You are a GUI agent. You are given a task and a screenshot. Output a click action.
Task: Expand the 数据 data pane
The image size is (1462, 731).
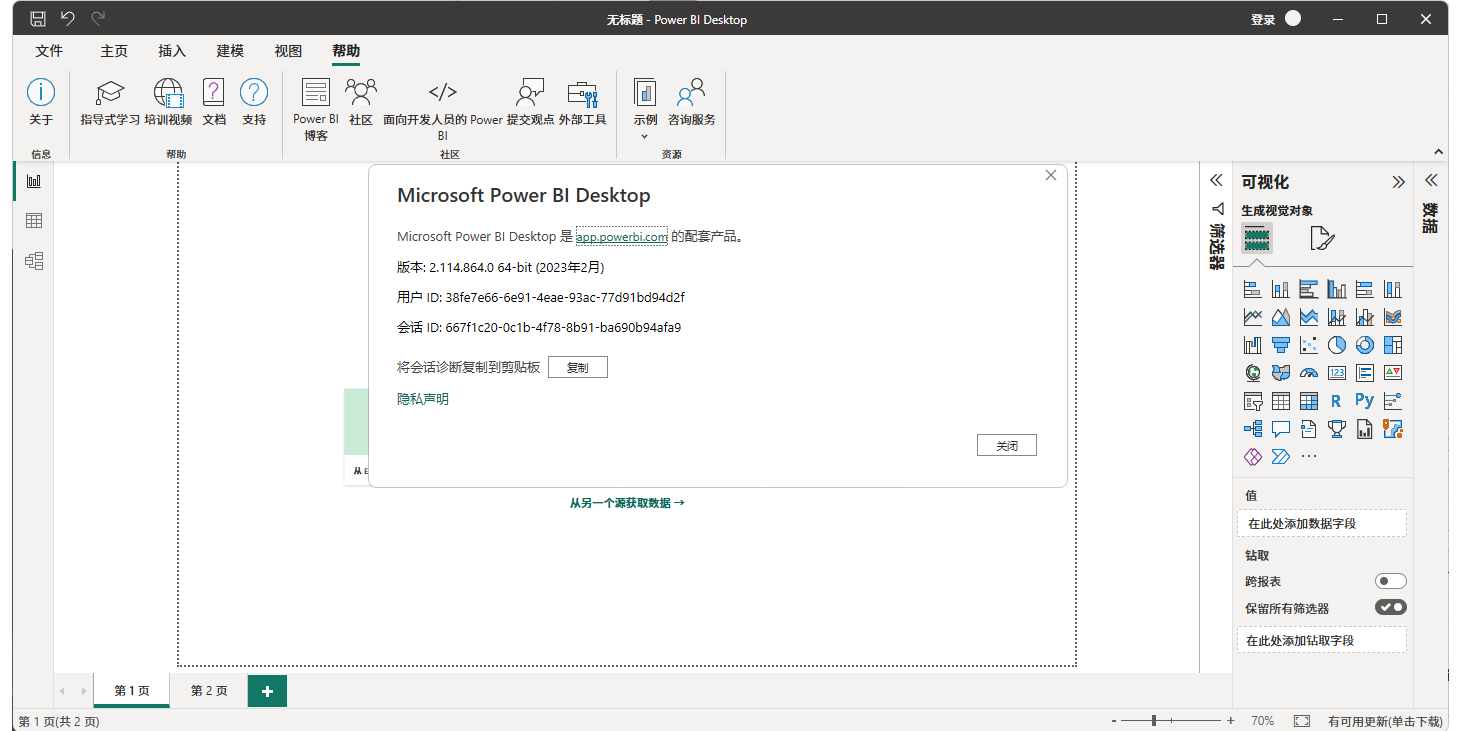1431,181
